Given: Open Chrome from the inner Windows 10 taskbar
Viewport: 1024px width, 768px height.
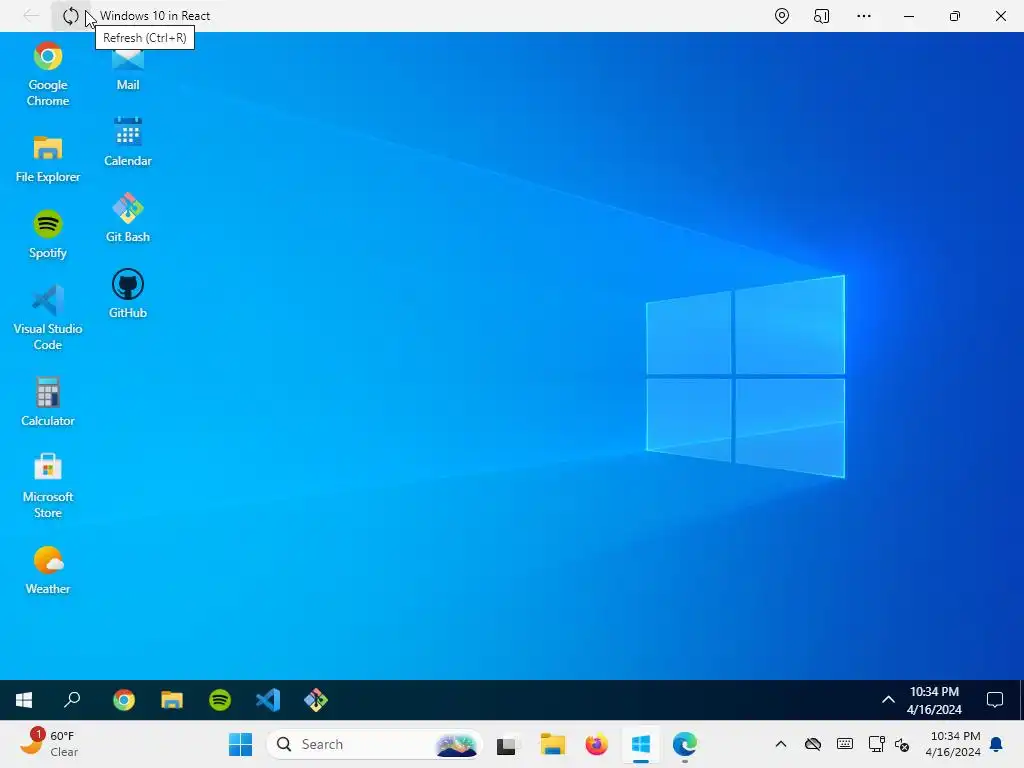Looking at the screenshot, I should click(x=124, y=700).
